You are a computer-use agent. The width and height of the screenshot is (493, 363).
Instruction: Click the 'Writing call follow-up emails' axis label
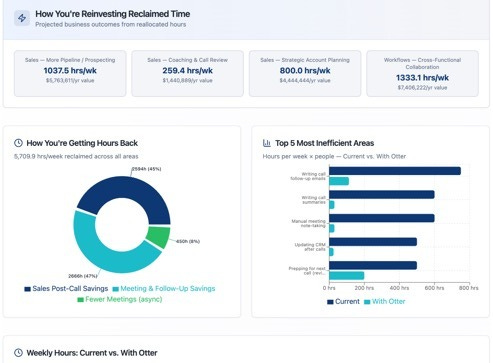(308, 176)
